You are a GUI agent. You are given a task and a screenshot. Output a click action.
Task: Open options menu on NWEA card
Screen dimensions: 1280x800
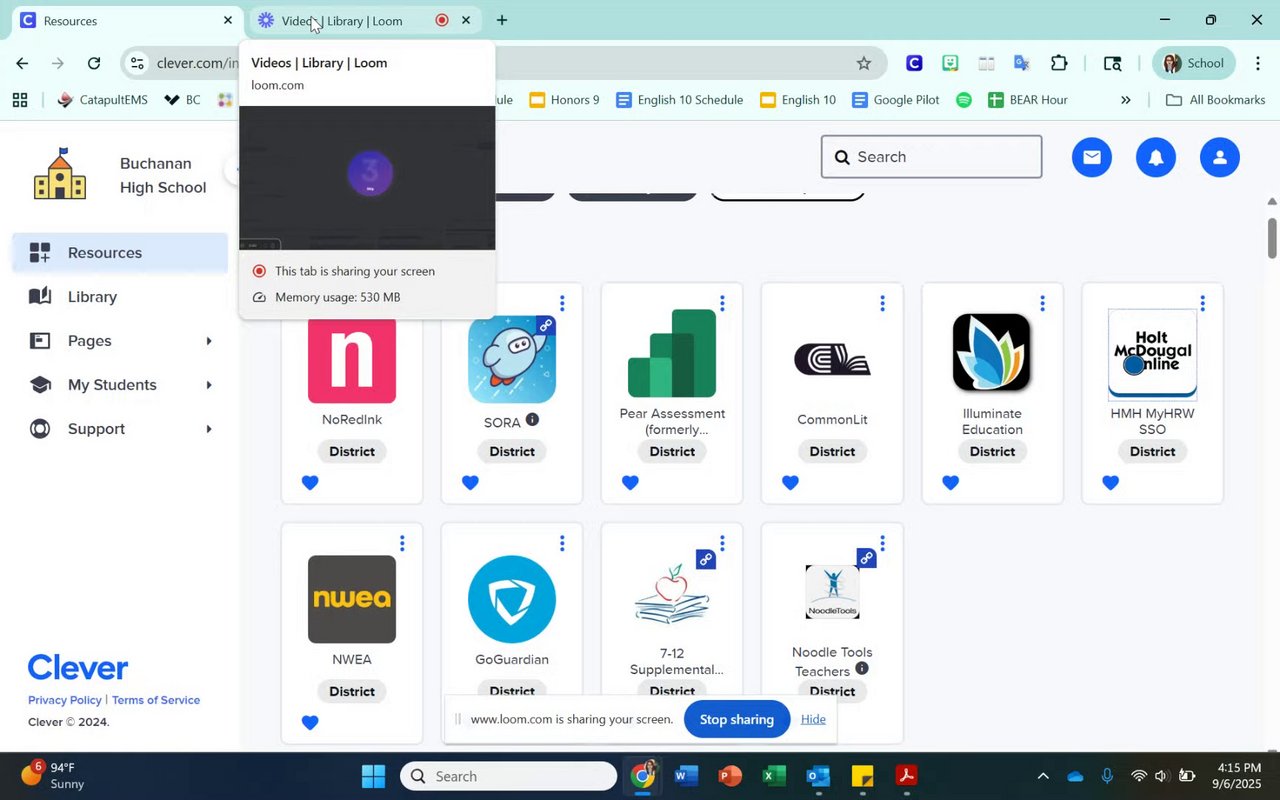pos(402,543)
